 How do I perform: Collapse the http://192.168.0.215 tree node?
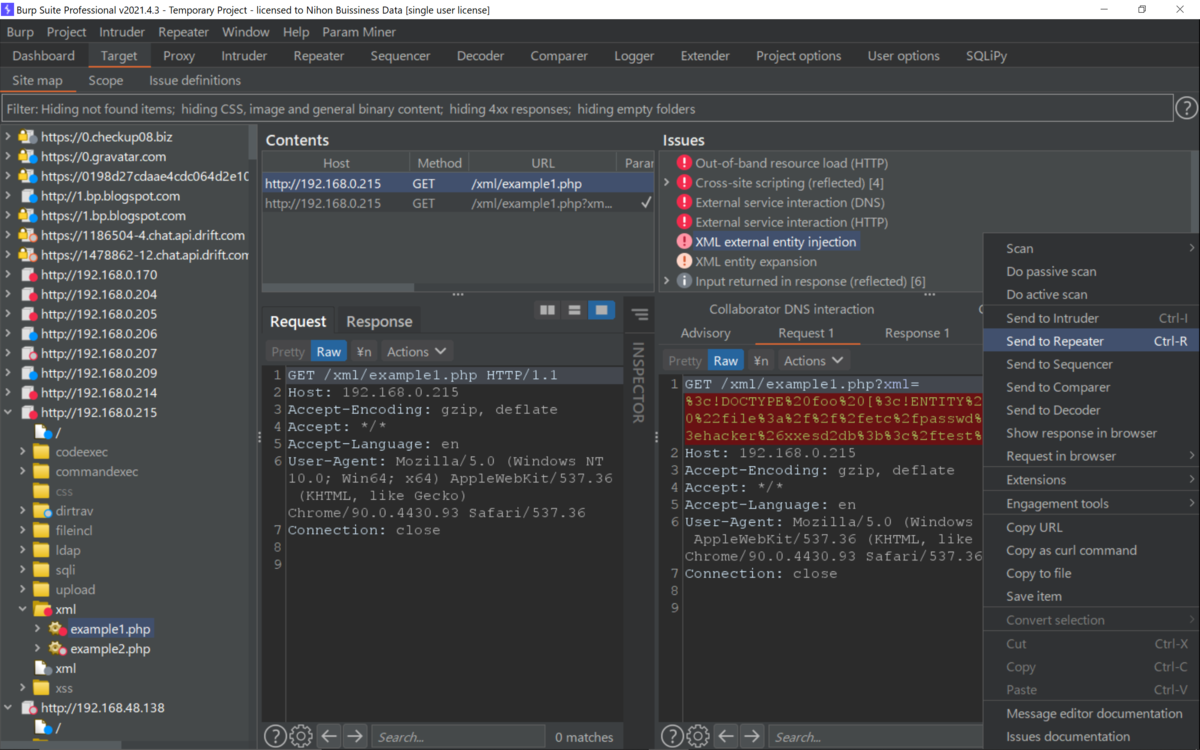(x=9, y=412)
